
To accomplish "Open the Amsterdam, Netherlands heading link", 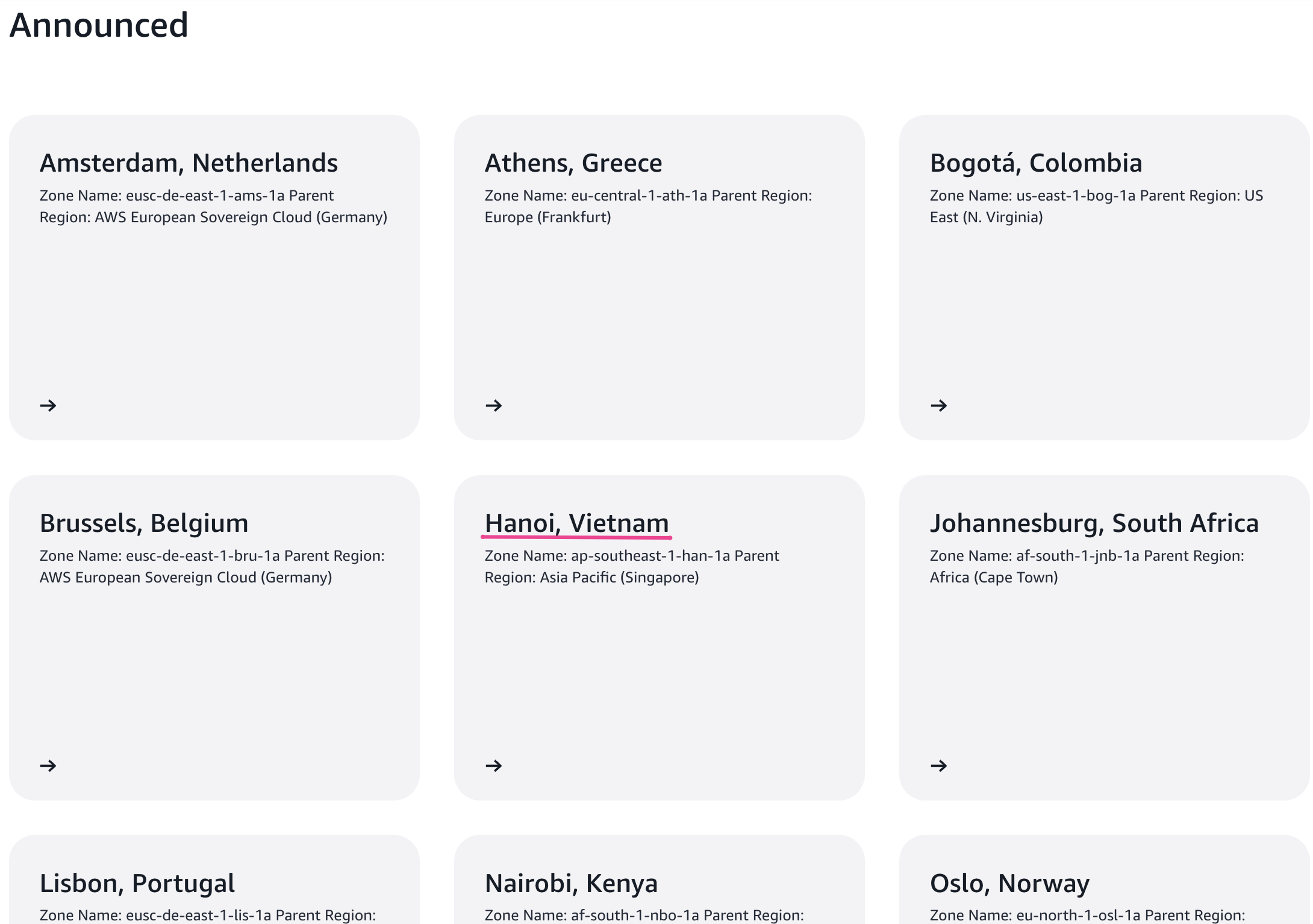I will point(189,163).
